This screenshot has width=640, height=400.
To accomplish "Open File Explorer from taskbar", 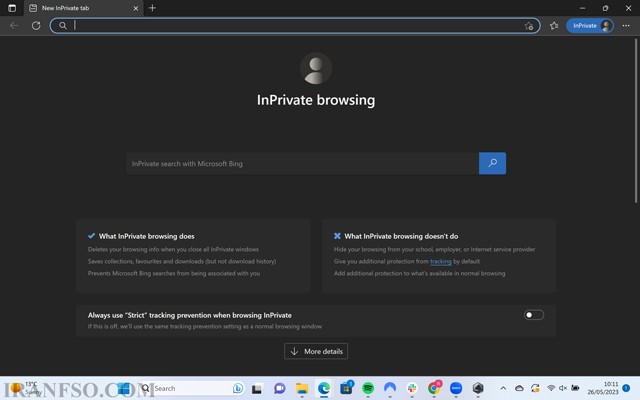I will click(302, 388).
